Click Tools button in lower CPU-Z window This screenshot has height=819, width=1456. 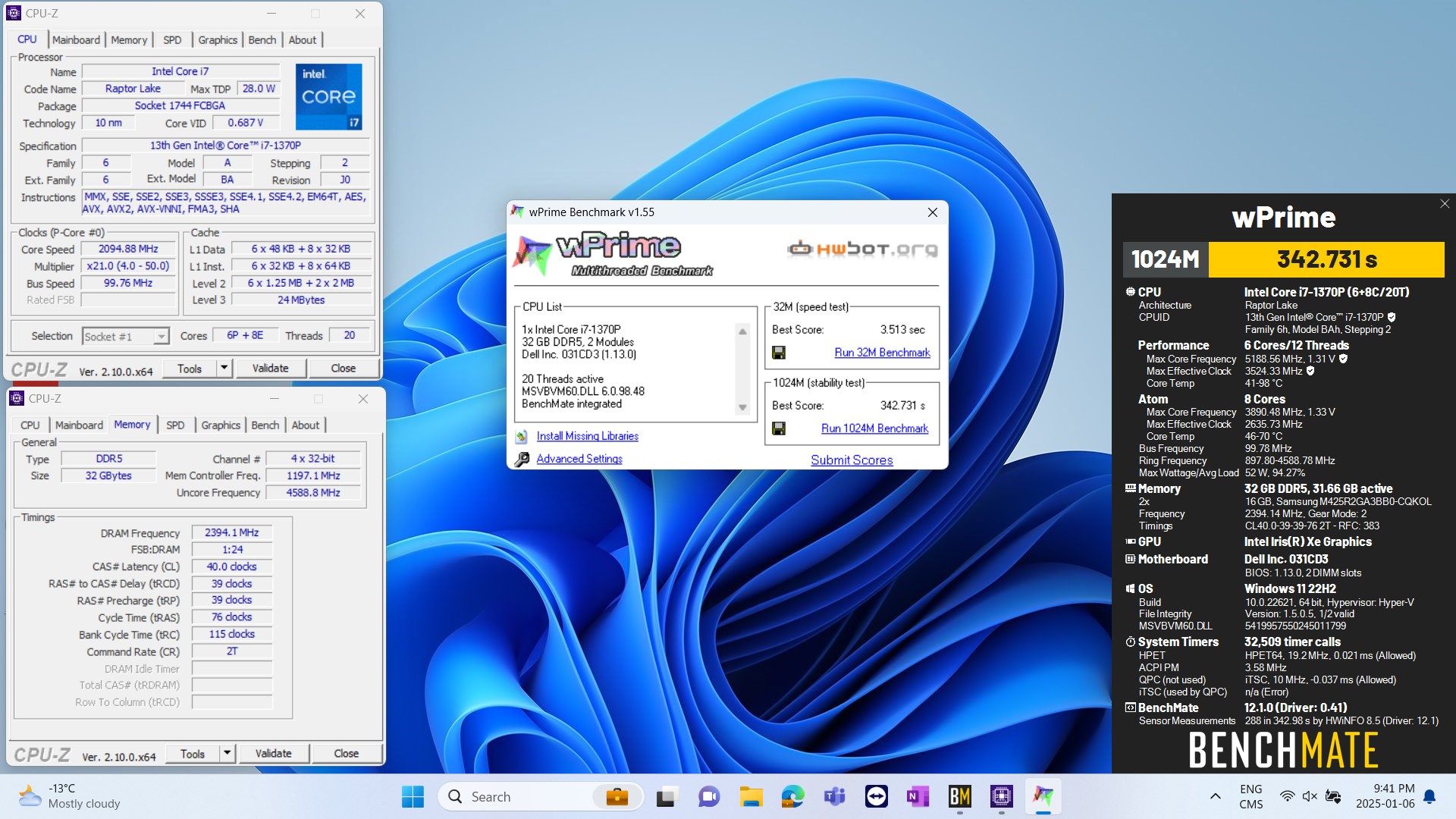click(x=193, y=753)
